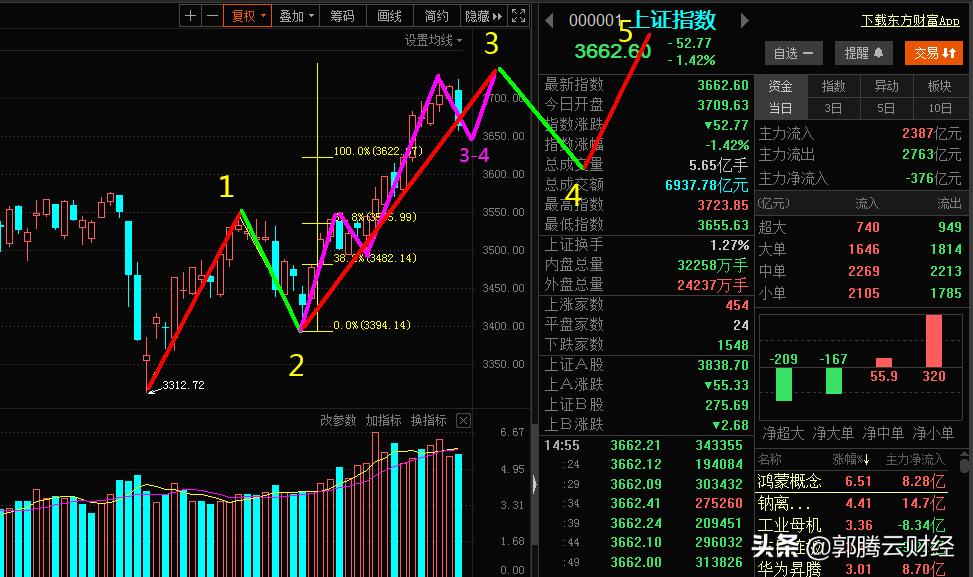Click the 净中单 55.9 bar

point(884,362)
